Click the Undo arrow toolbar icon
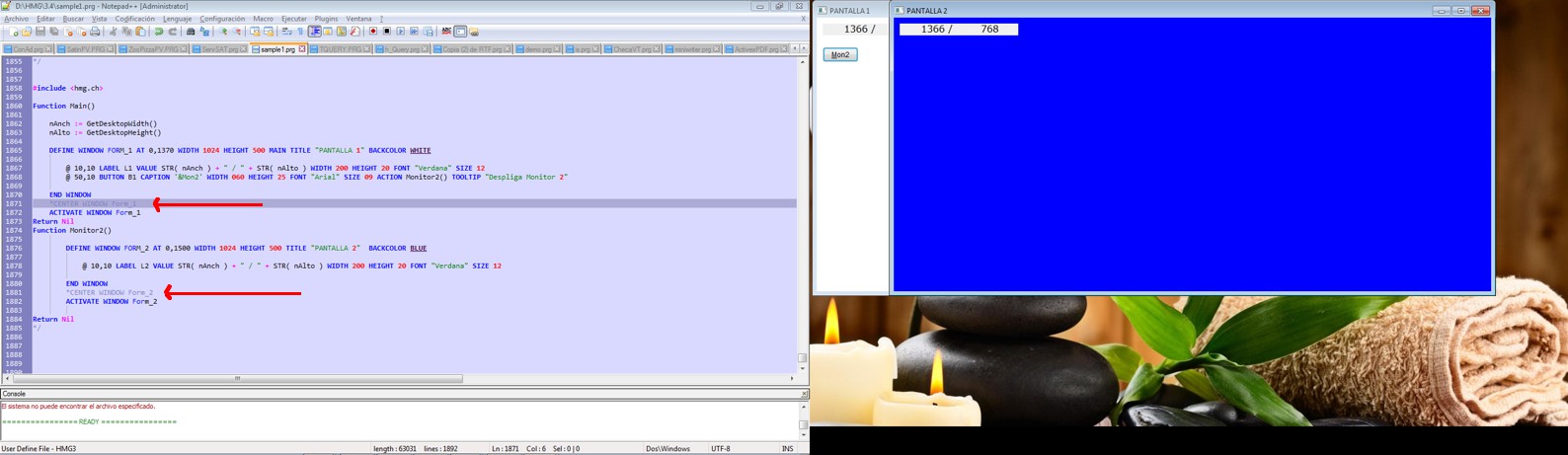Screen dimensions: 1568x455 click(x=159, y=32)
